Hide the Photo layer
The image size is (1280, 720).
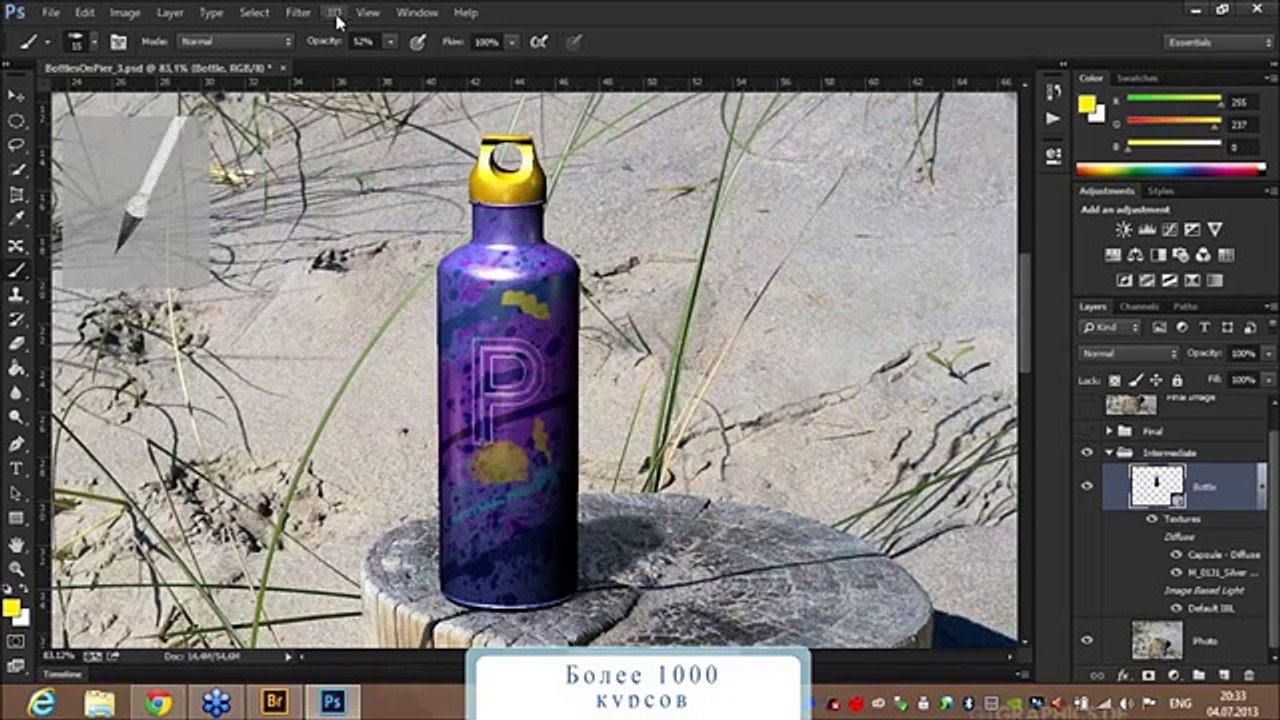tap(1087, 640)
